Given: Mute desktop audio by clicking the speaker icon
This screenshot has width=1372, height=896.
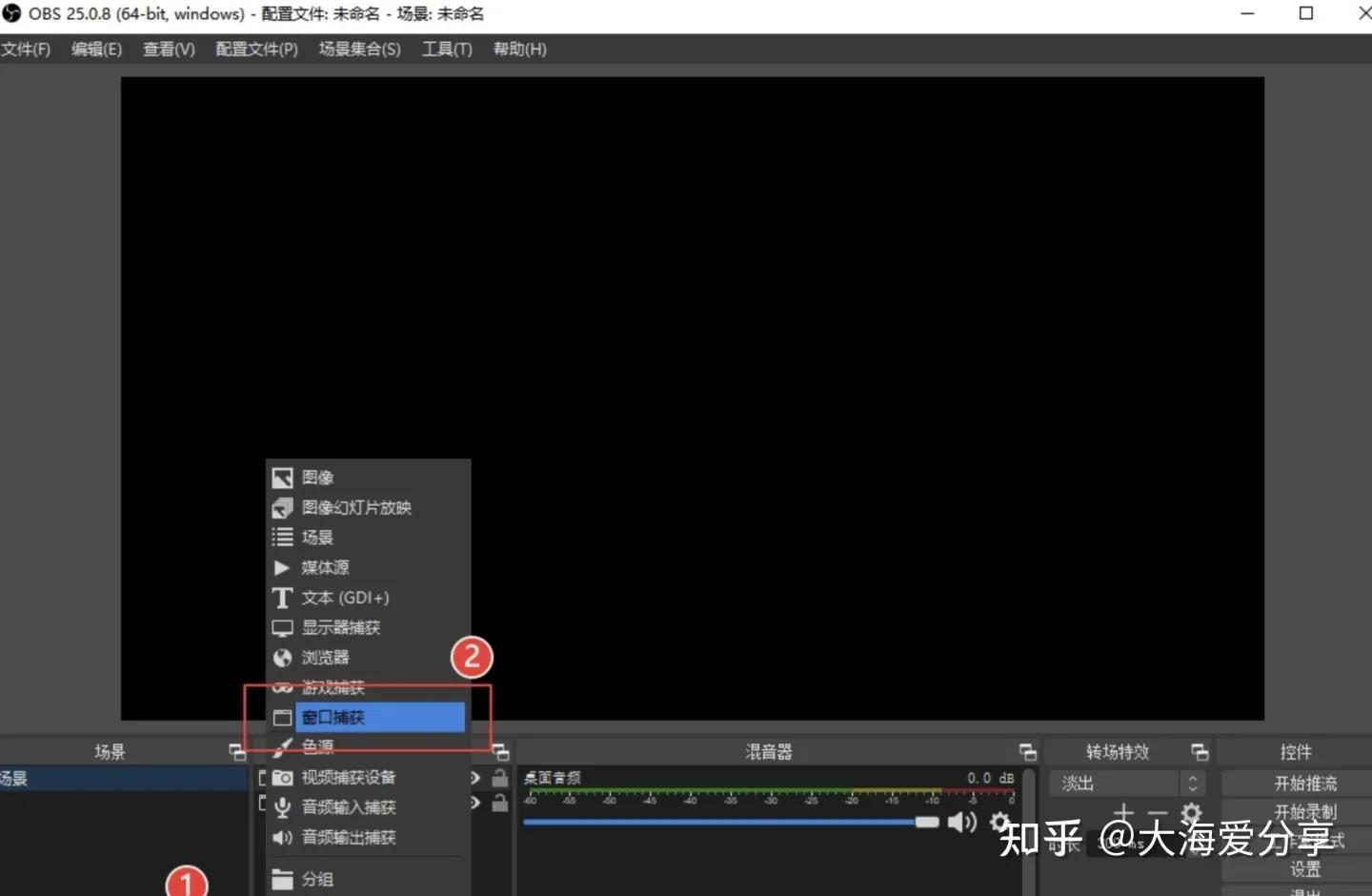Looking at the screenshot, I should 962,822.
